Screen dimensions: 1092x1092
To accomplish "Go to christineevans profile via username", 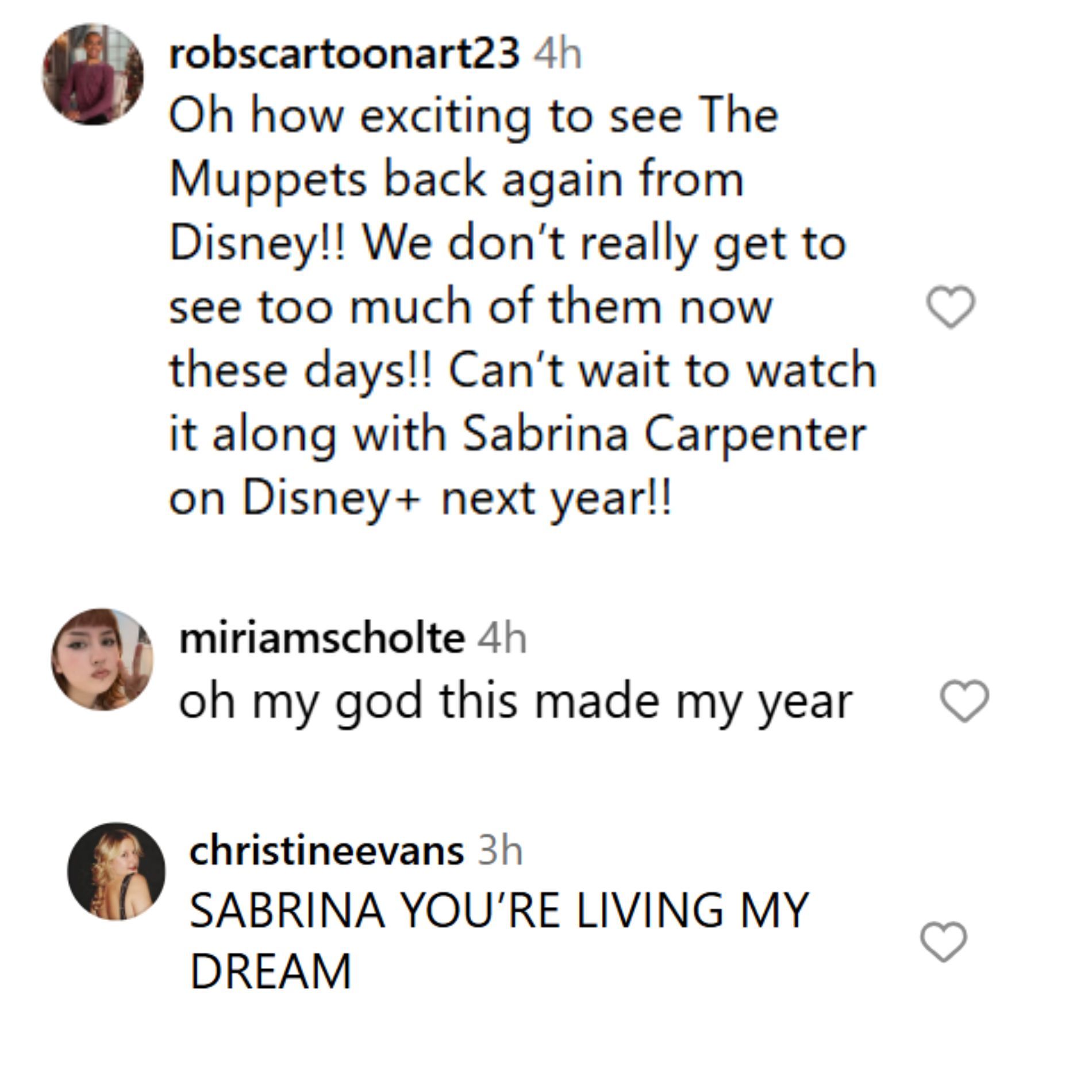I will (x=326, y=851).
